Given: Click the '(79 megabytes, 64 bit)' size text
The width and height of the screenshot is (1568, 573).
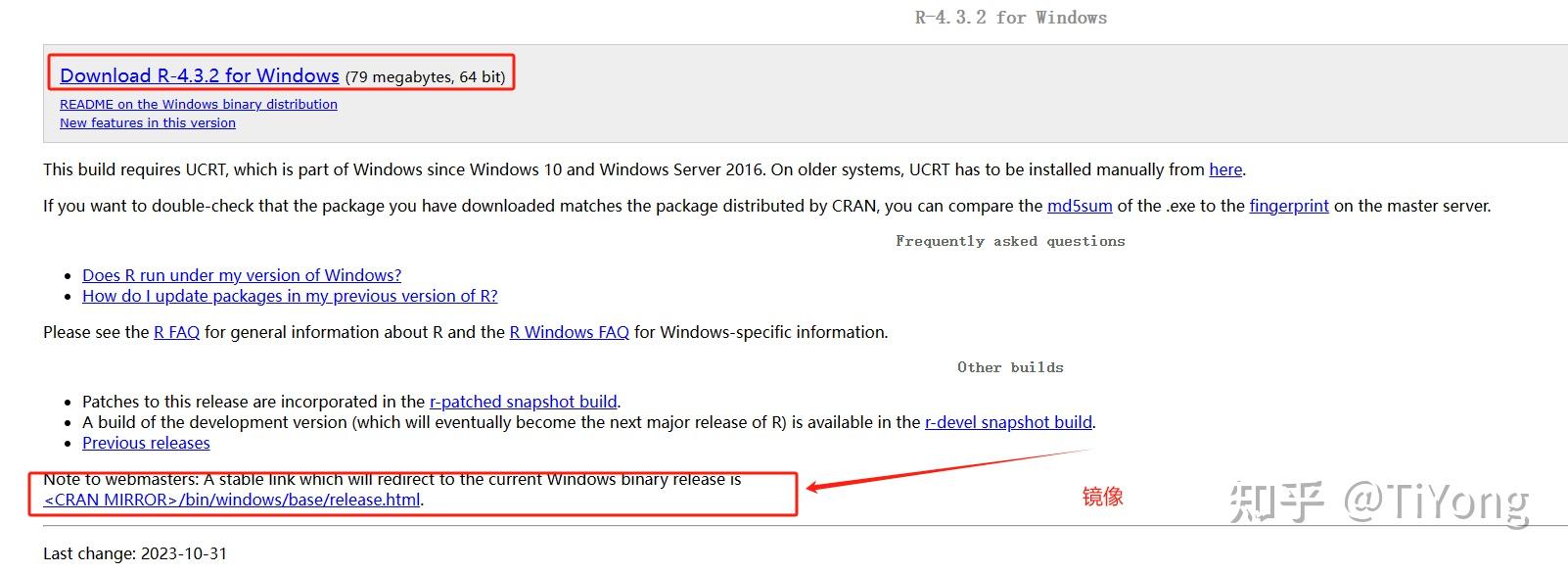Looking at the screenshot, I should [426, 76].
